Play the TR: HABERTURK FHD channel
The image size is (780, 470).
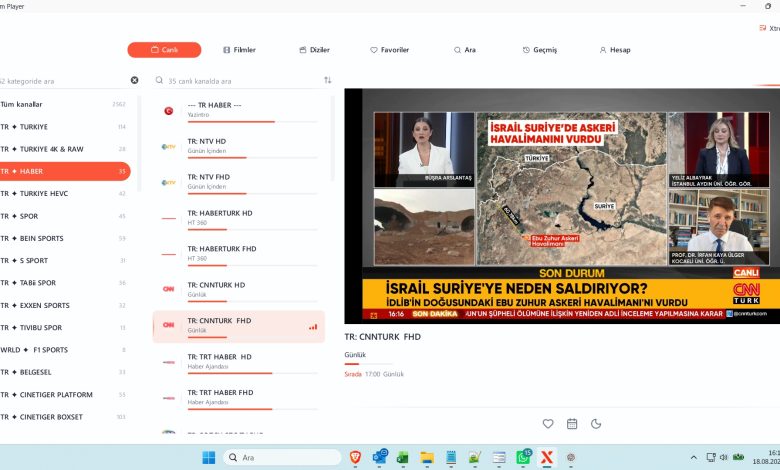tap(238, 254)
